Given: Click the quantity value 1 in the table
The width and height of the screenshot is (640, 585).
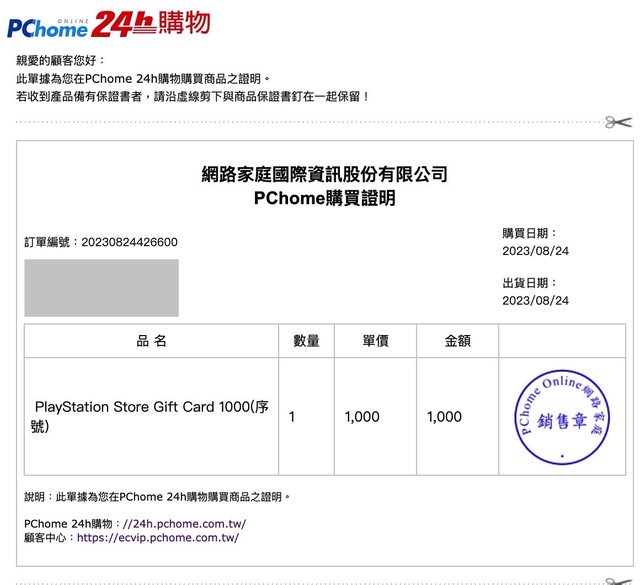Looking at the screenshot, I should pyautogui.click(x=292, y=416).
